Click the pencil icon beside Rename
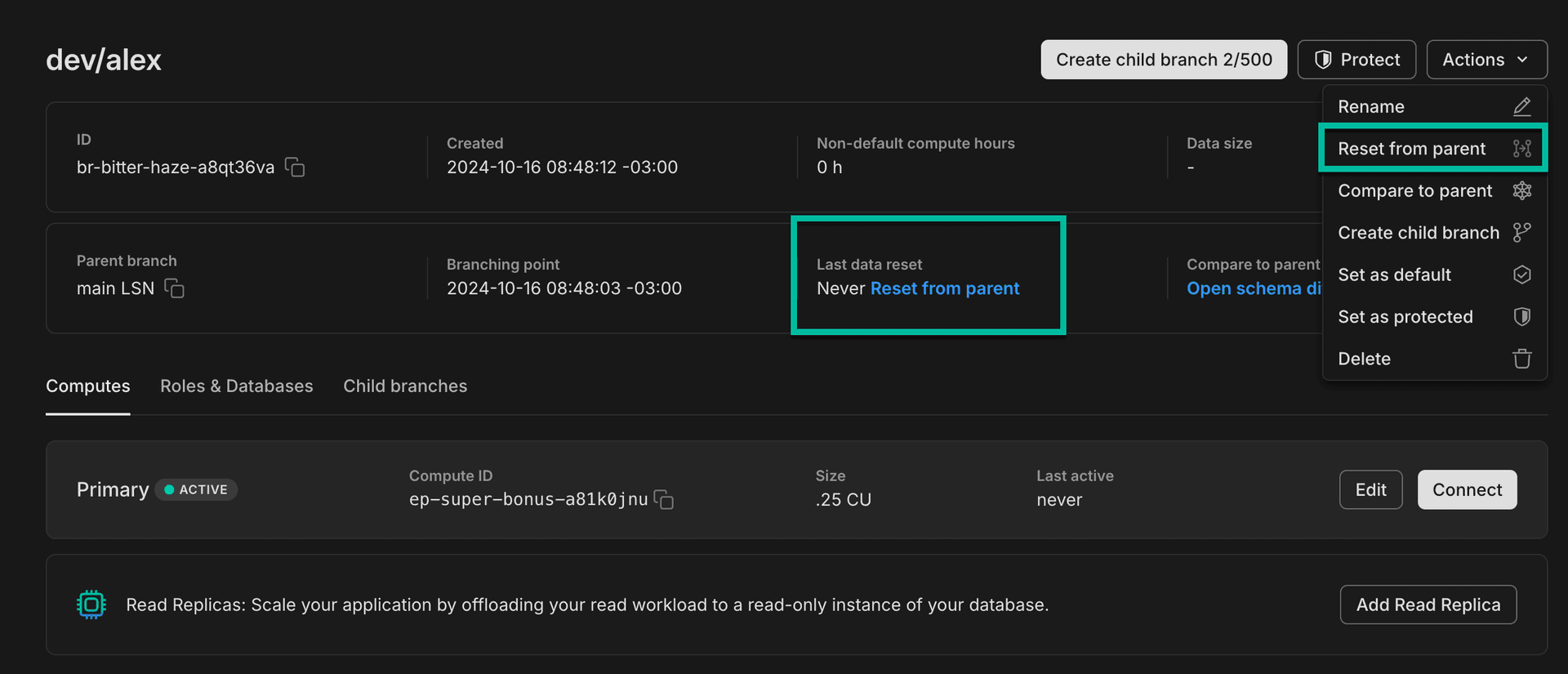The width and height of the screenshot is (1568, 674). (1521, 107)
